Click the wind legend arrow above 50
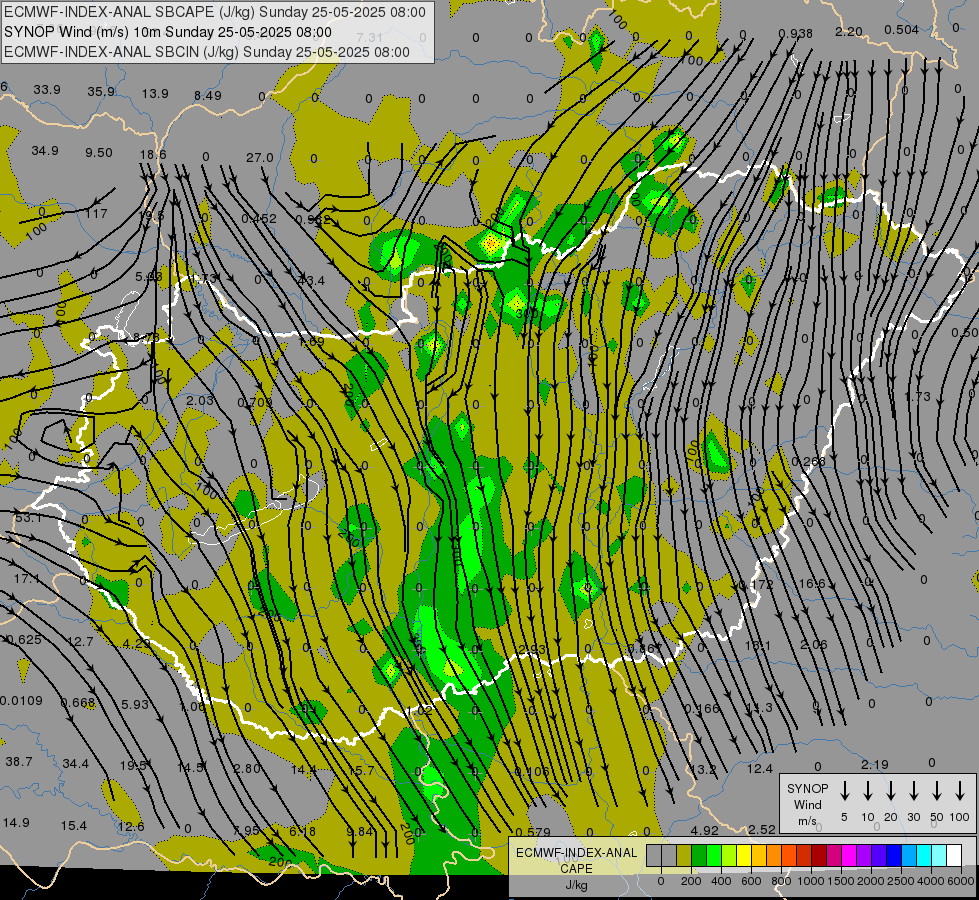979x900 pixels. pos(937,791)
